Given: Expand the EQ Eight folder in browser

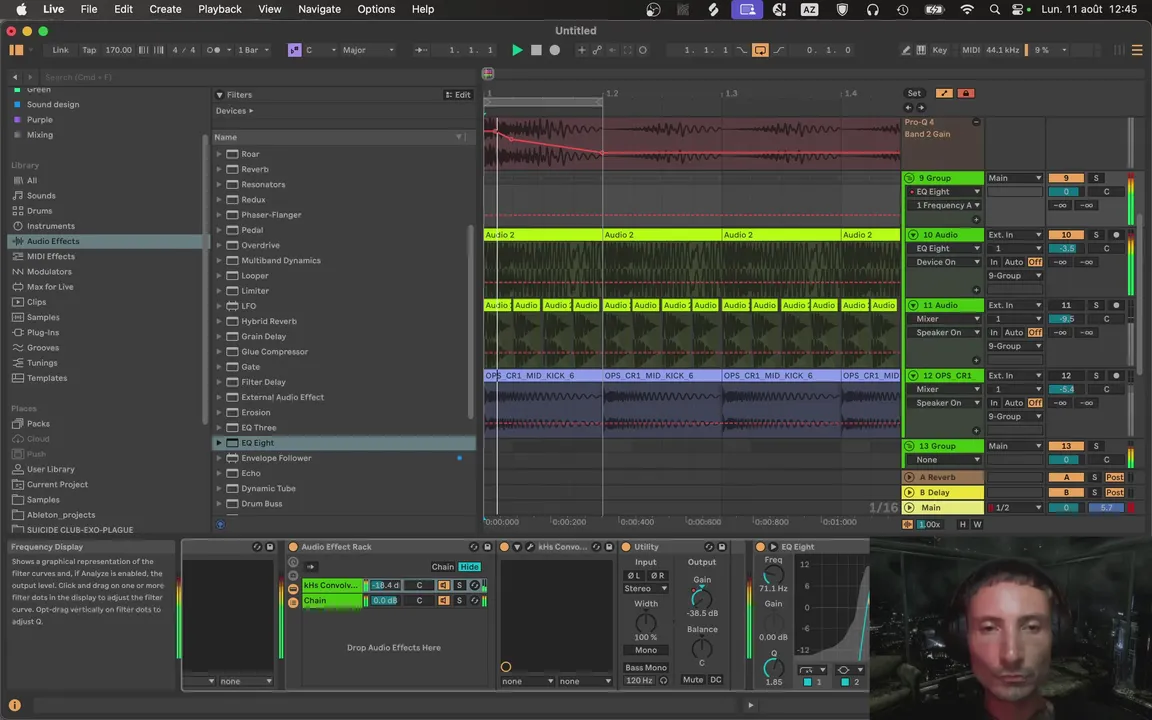Looking at the screenshot, I should (x=219, y=443).
